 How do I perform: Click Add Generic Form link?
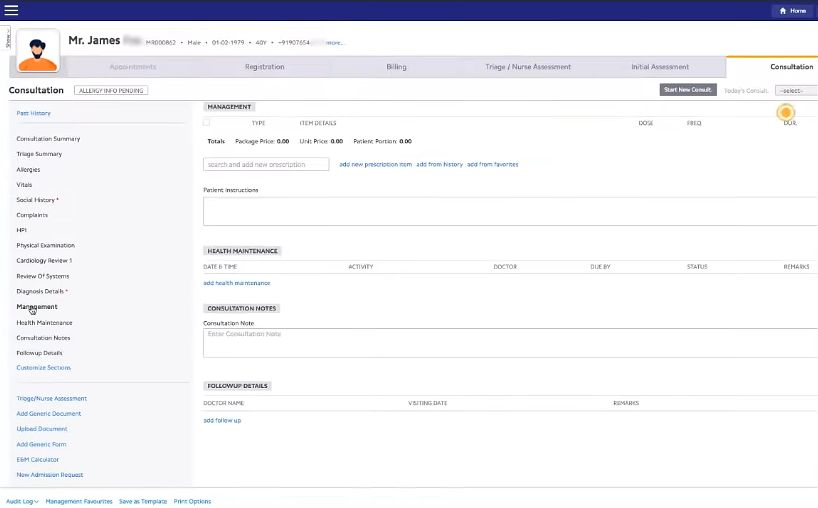tap(41, 444)
